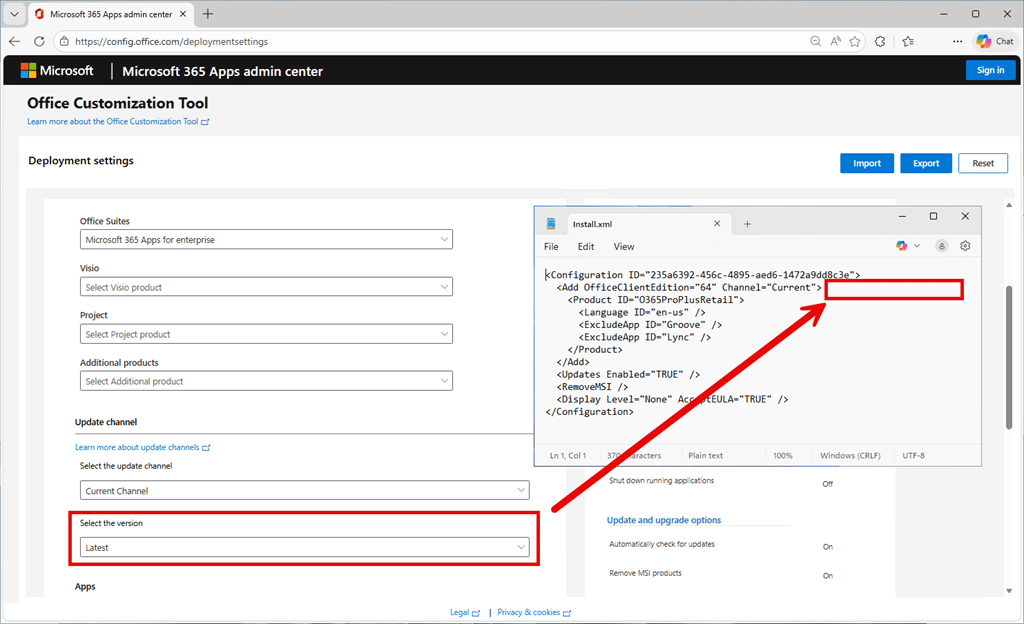Add a new tab in Notepad
1024x624 pixels.
pyautogui.click(x=747, y=224)
